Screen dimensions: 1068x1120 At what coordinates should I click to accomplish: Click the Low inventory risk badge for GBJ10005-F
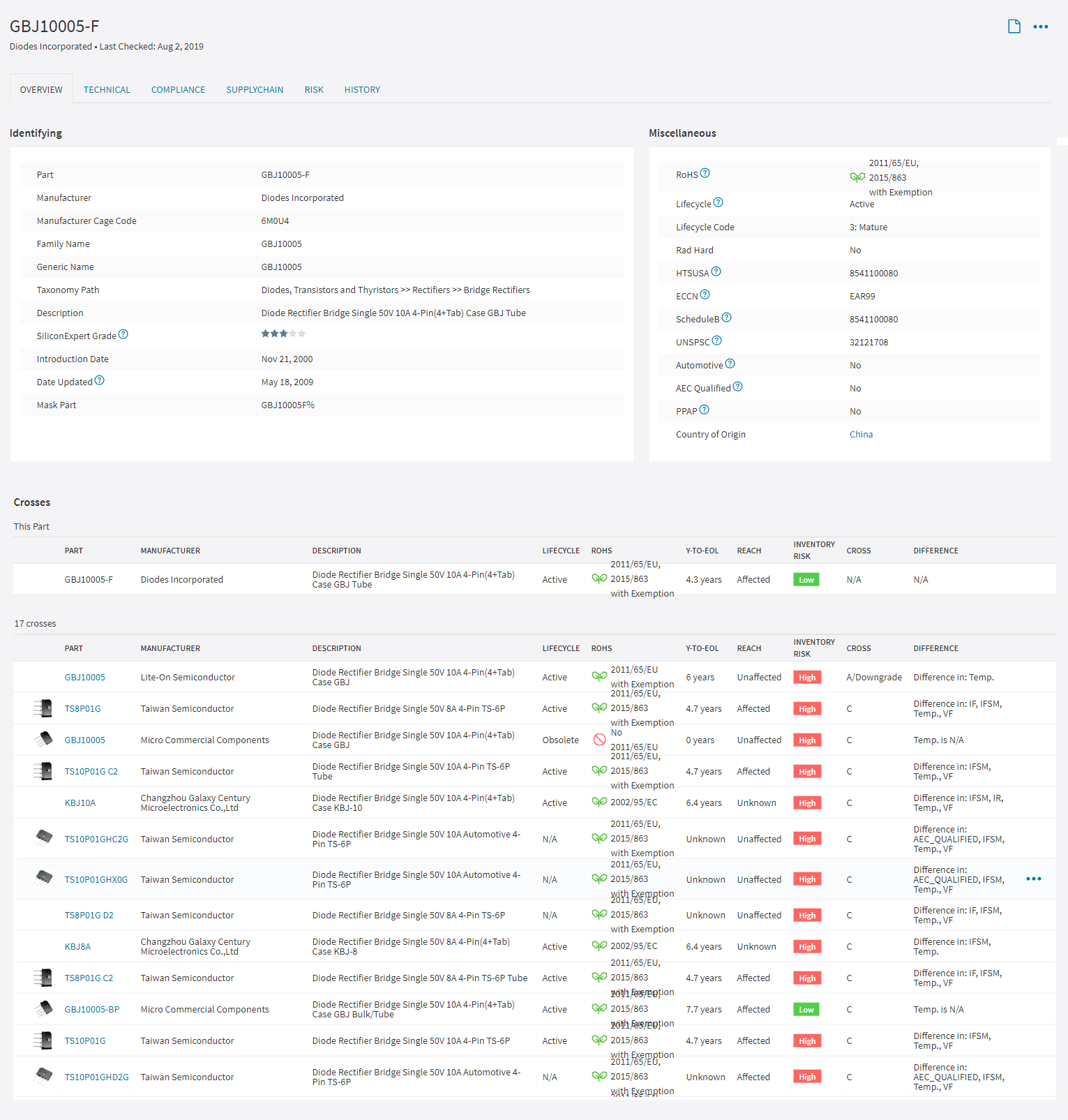pos(806,579)
